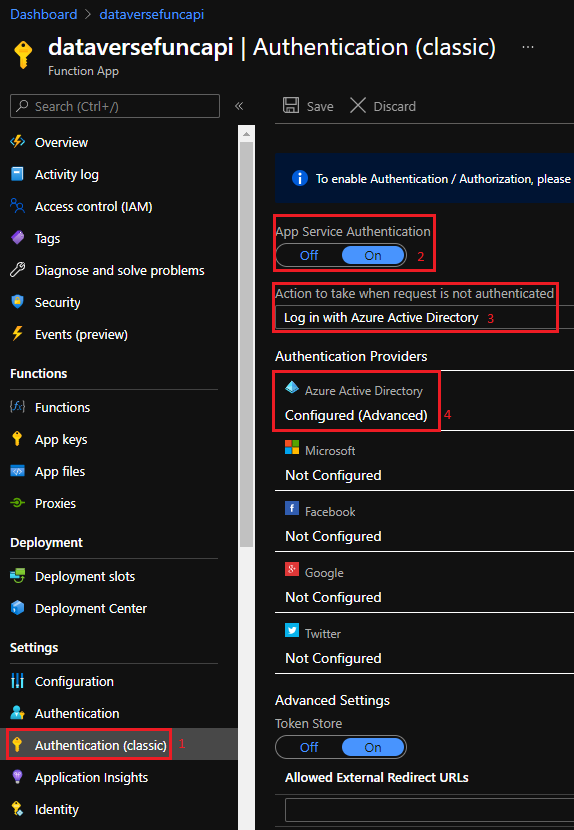This screenshot has height=830, width=574.
Task: Open Facebook Not Configured provider row
Action: tap(425, 522)
